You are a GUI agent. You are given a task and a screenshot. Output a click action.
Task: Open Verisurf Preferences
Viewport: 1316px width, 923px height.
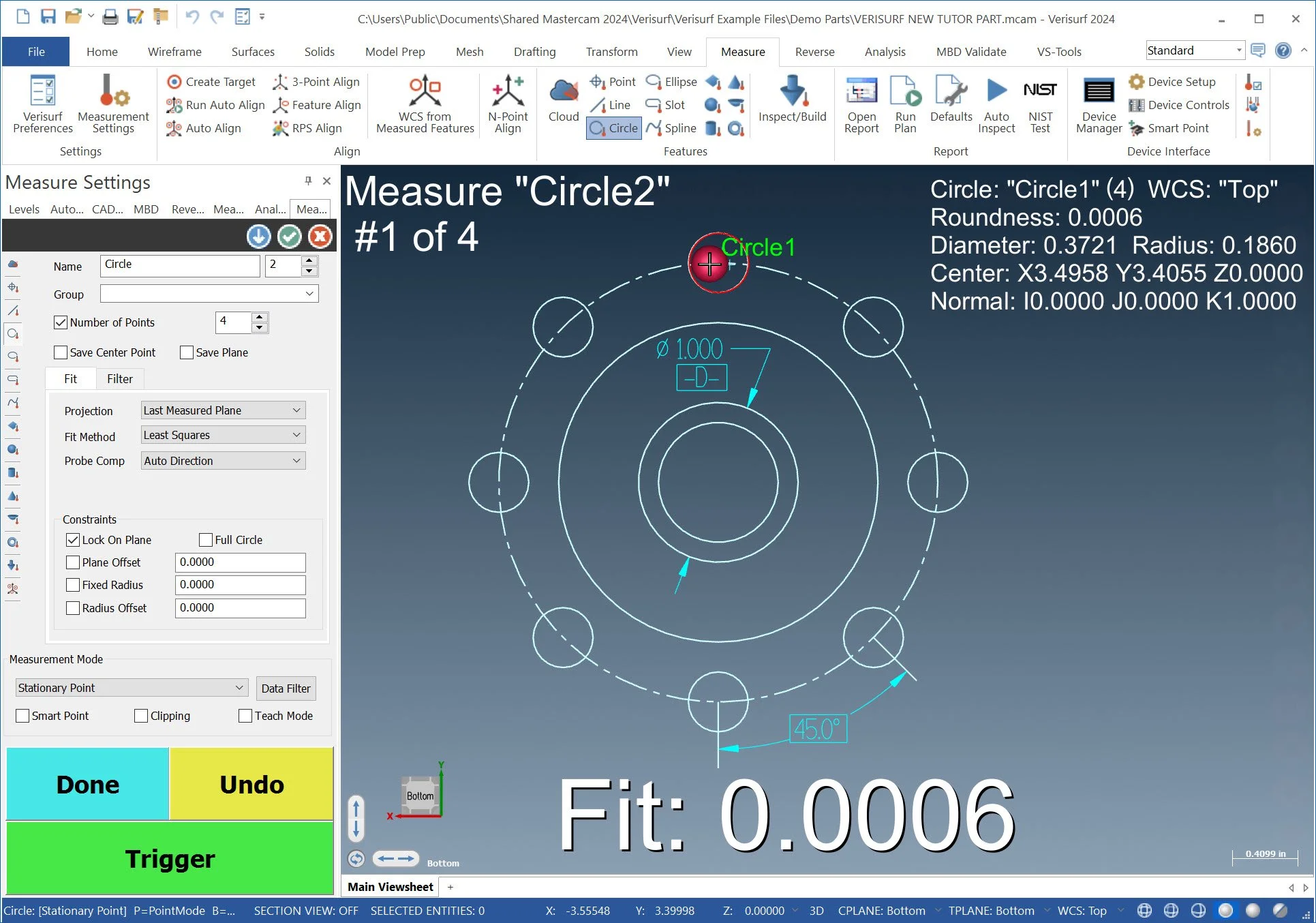tap(42, 104)
